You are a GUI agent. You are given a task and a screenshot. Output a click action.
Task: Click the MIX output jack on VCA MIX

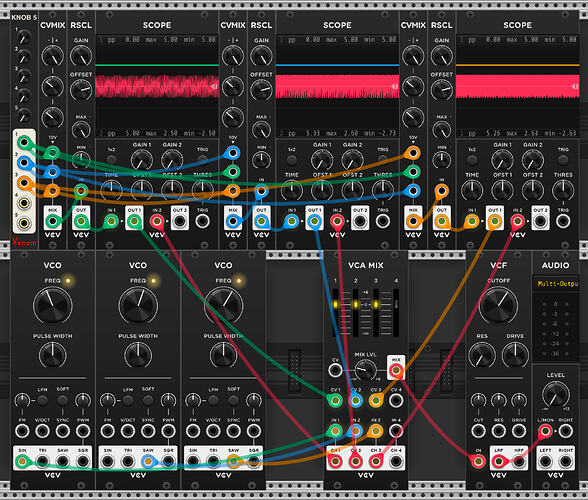(x=396, y=371)
